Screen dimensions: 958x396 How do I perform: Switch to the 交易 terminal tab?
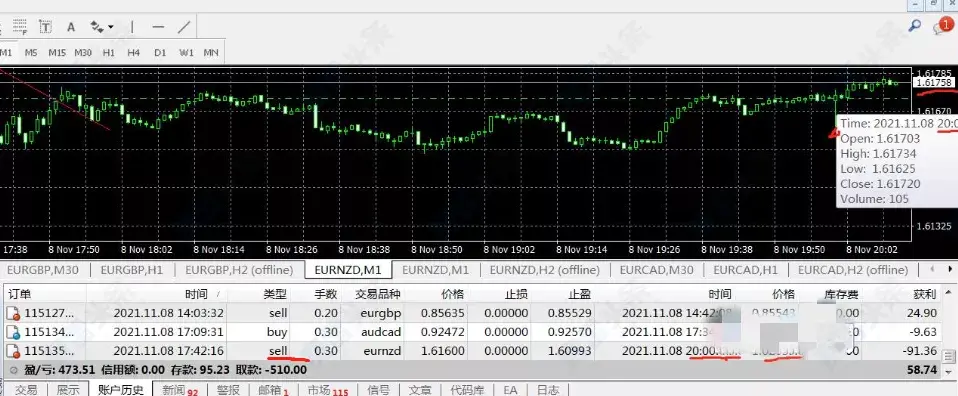tap(26, 390)
